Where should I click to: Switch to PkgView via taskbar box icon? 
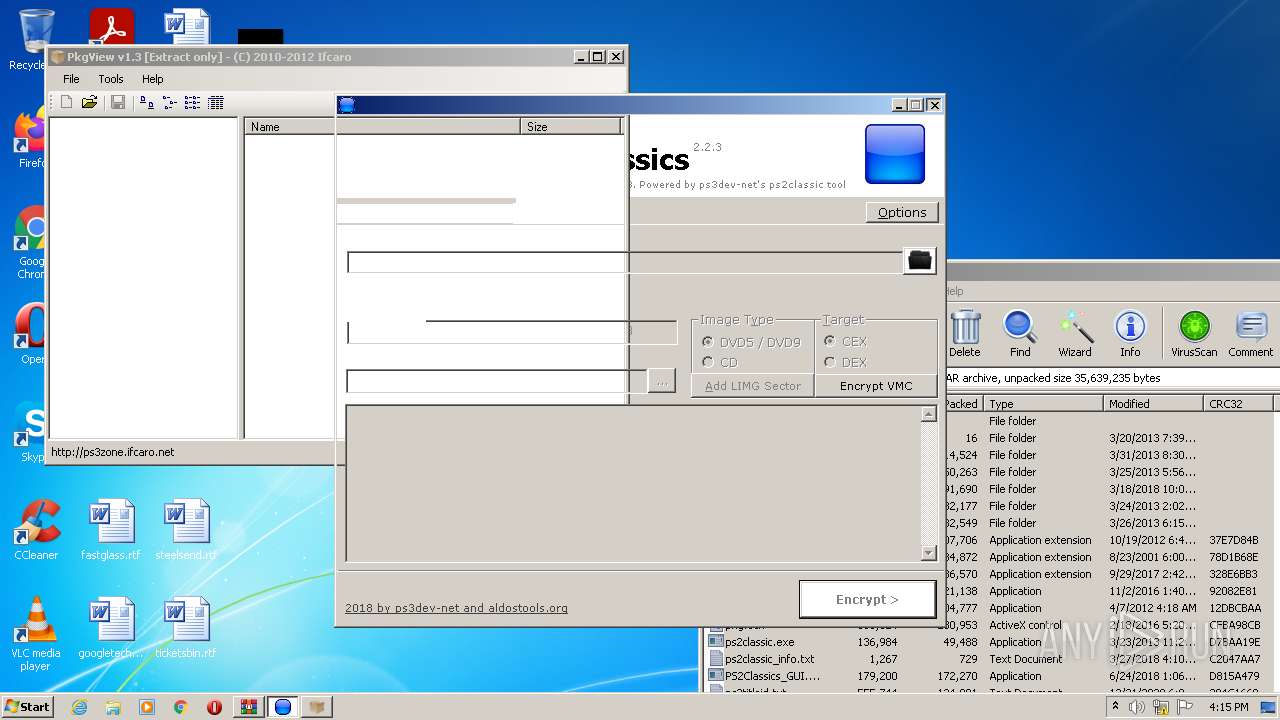tap(317, 707)
